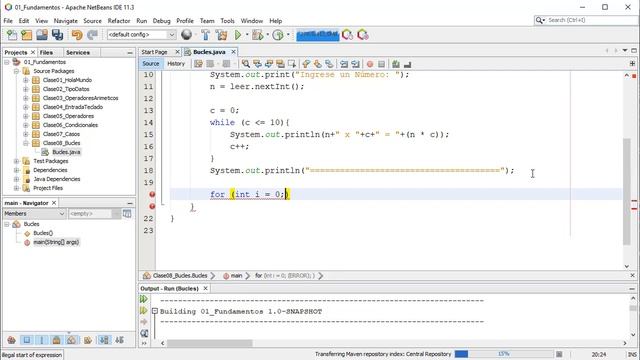Screen dimensions: 640x360
Task: Click the New File toolbar icon
Action: 12,35
